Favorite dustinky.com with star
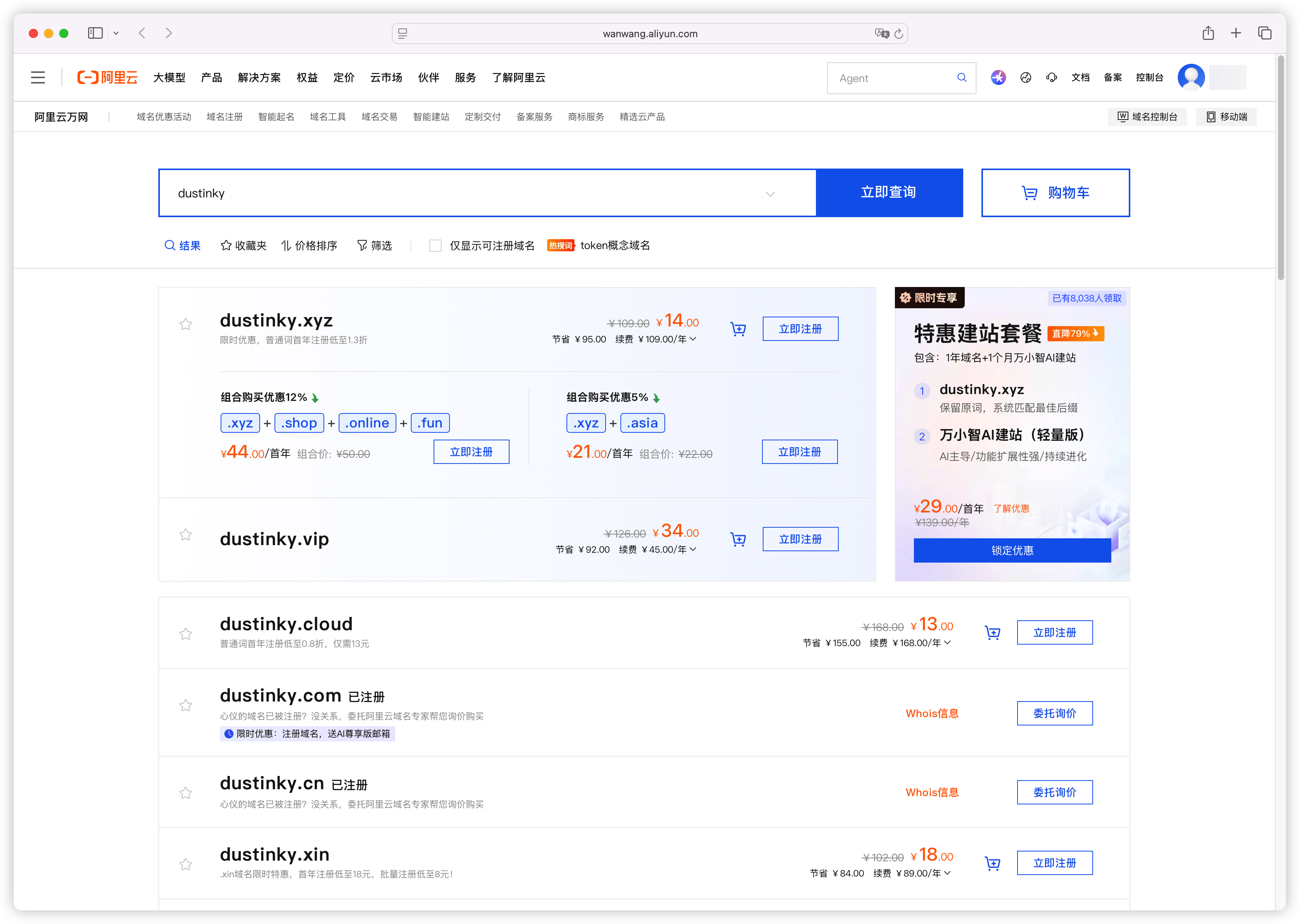Viewport: 1300px width, 924px height. pyautogui.click(x=186, y=705)
